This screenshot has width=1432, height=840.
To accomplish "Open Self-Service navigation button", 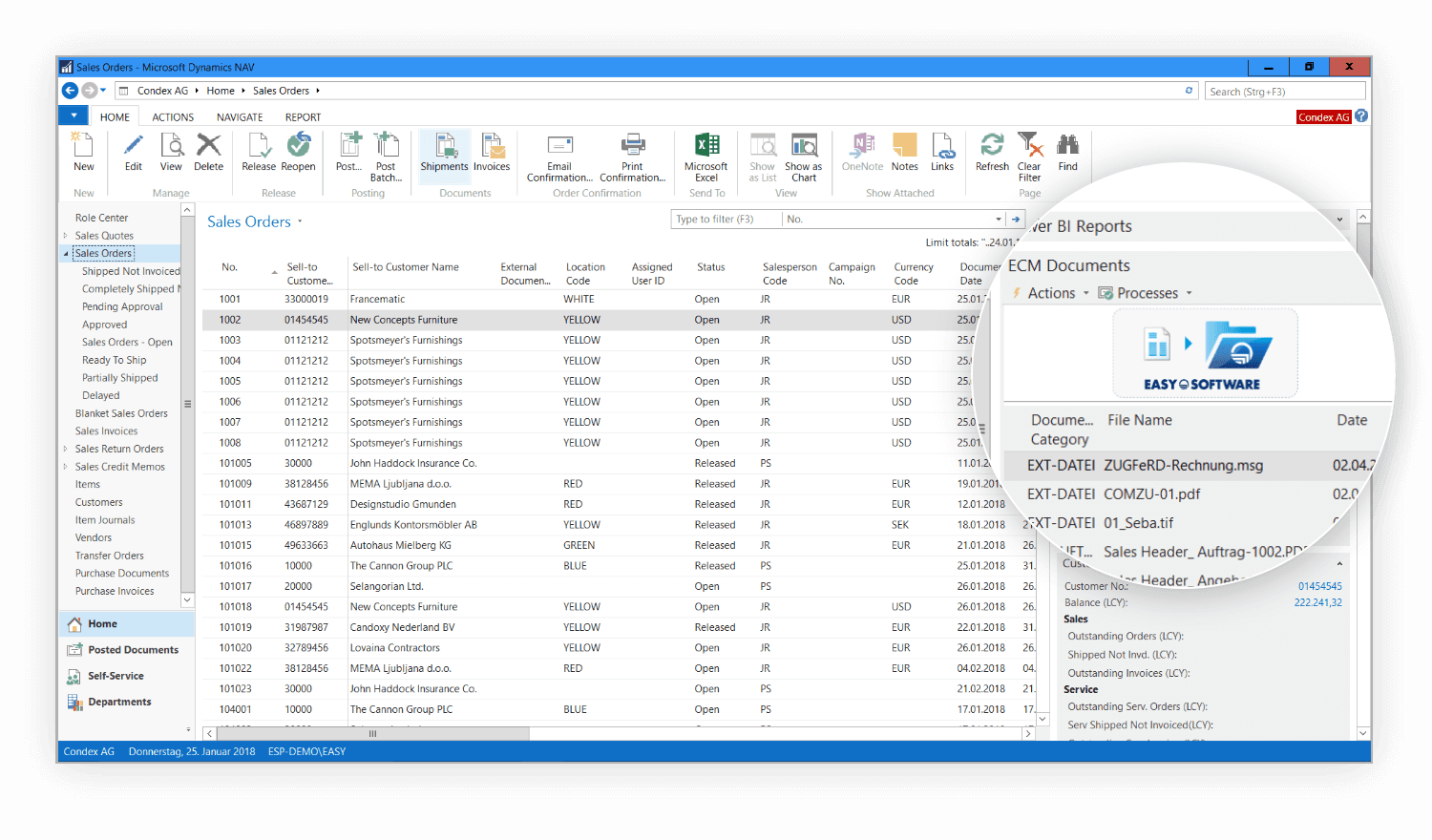I will coord(127,676).
